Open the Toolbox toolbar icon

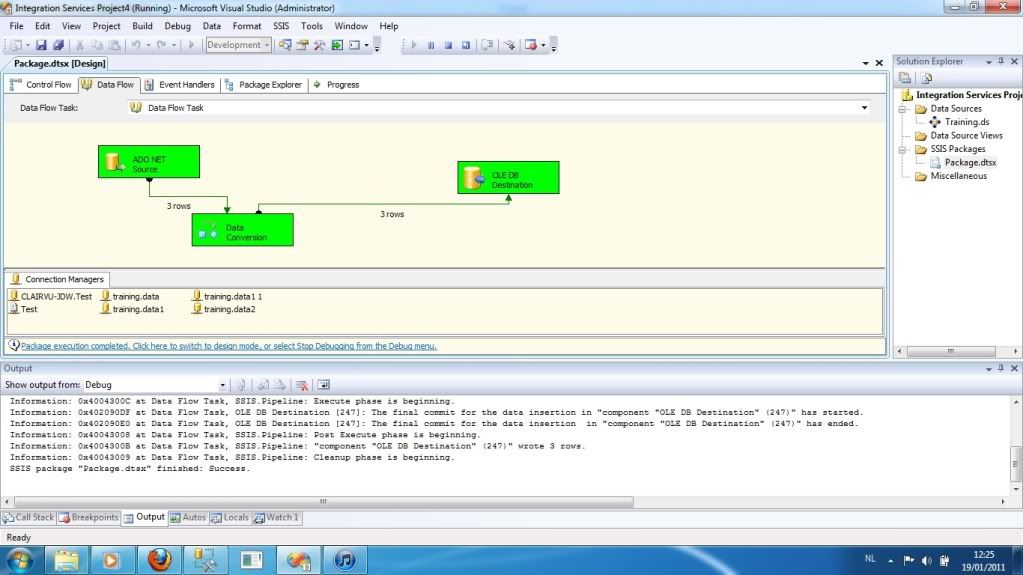point(319,45)
